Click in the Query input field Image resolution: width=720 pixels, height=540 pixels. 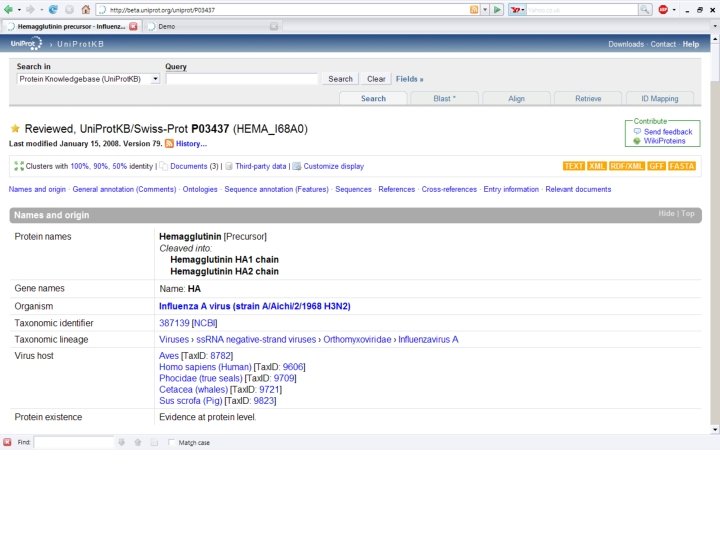242,79
